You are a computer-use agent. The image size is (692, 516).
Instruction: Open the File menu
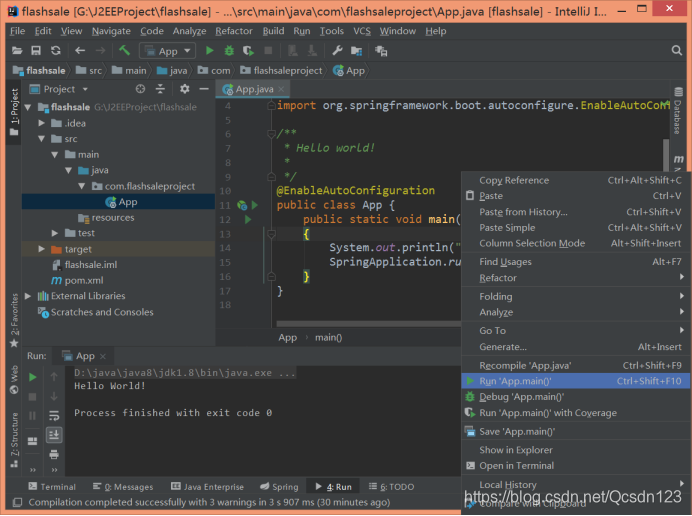pos(17,31)
